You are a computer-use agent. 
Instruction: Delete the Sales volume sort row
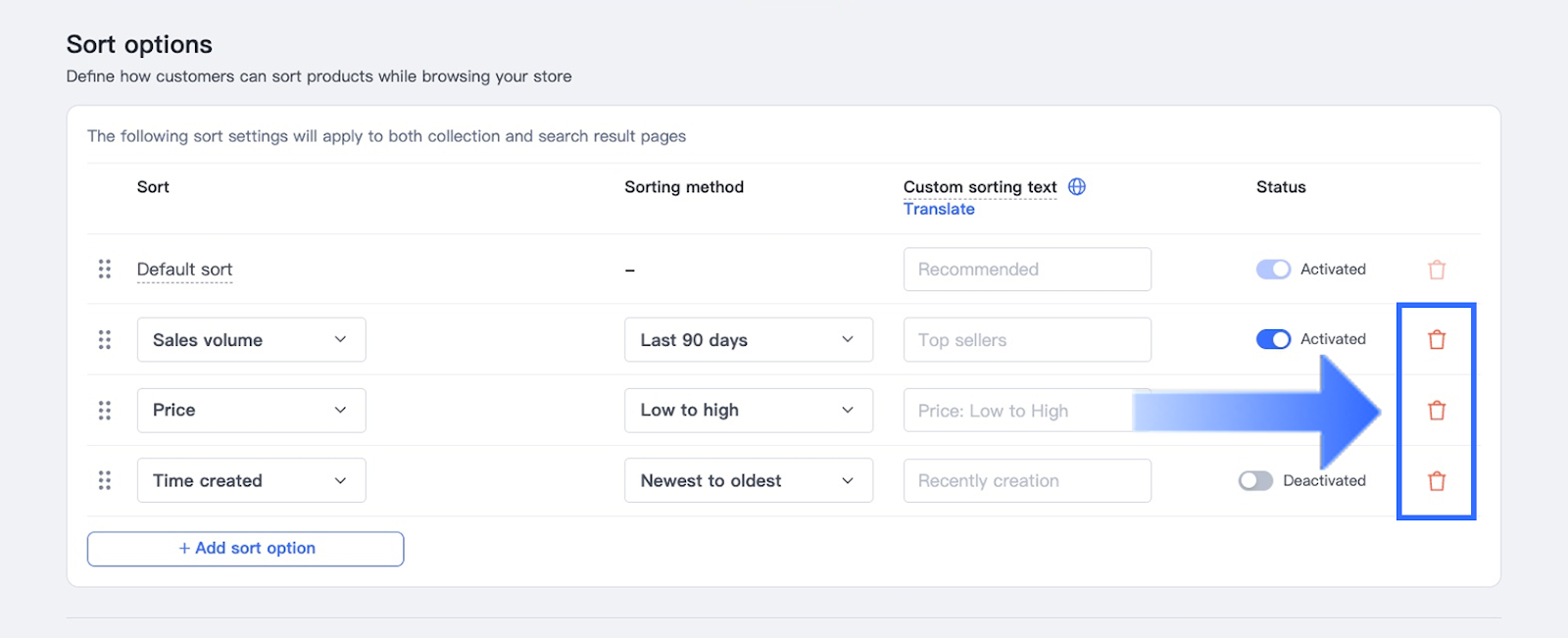tap(1437, 340)
